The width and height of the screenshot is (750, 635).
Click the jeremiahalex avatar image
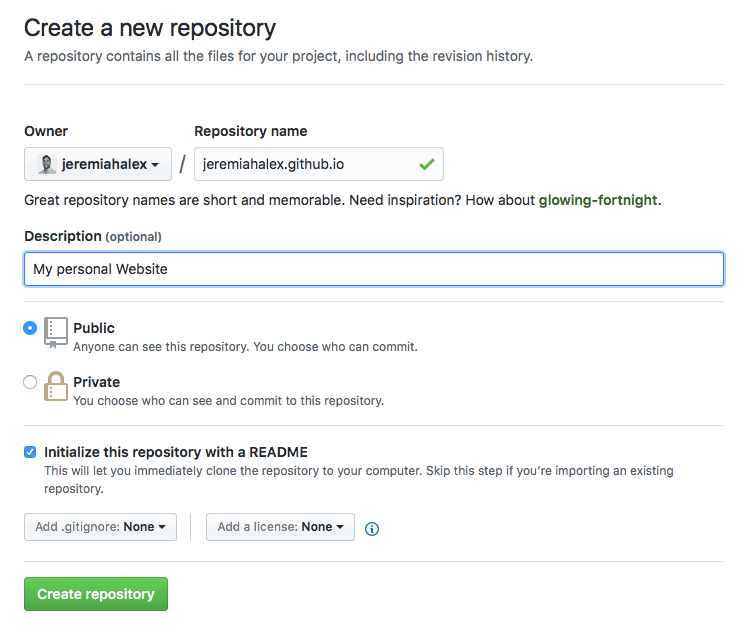(x=47, y=164)
